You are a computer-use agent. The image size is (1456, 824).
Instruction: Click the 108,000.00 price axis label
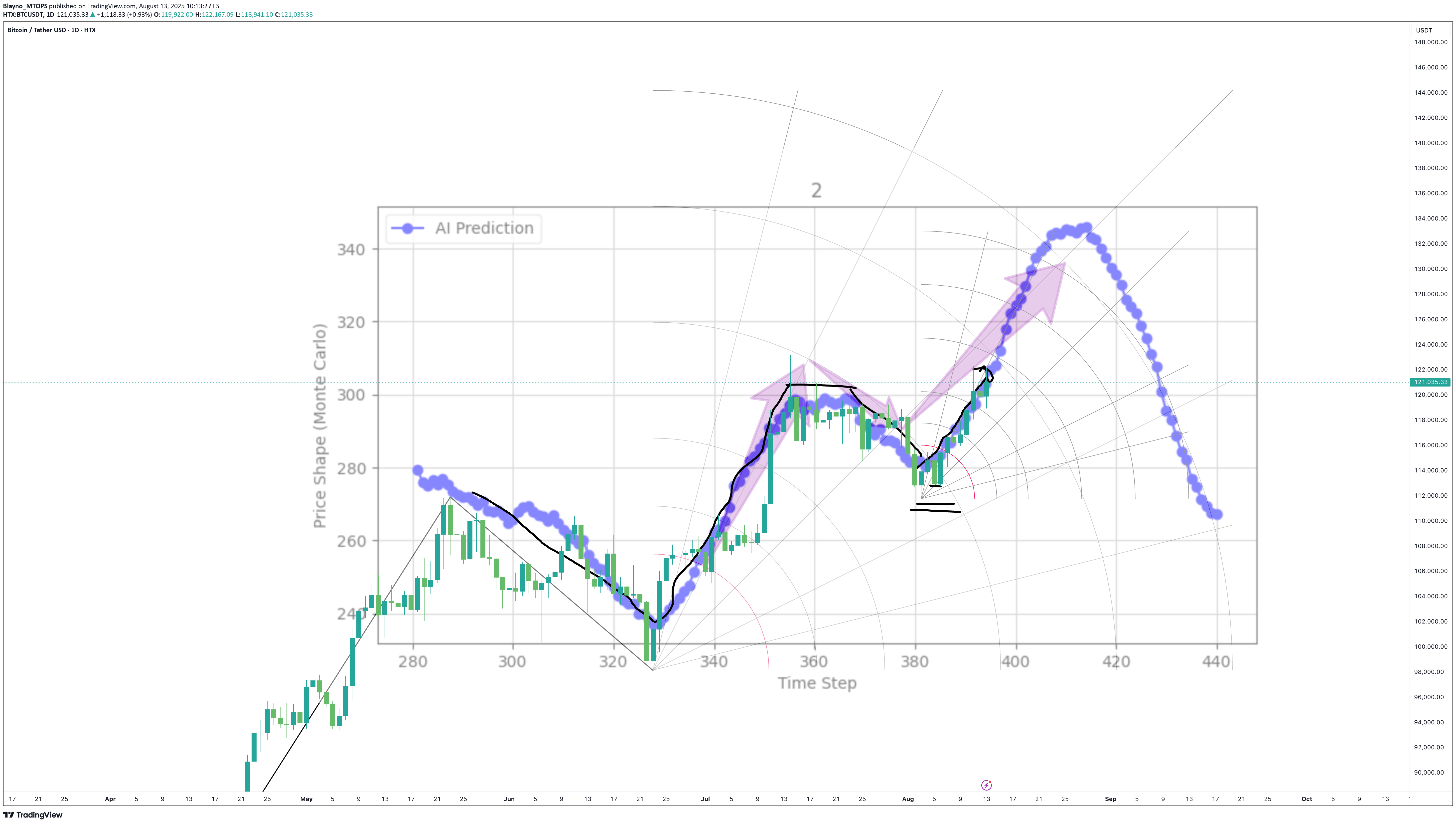click(x=1431, y=546)
